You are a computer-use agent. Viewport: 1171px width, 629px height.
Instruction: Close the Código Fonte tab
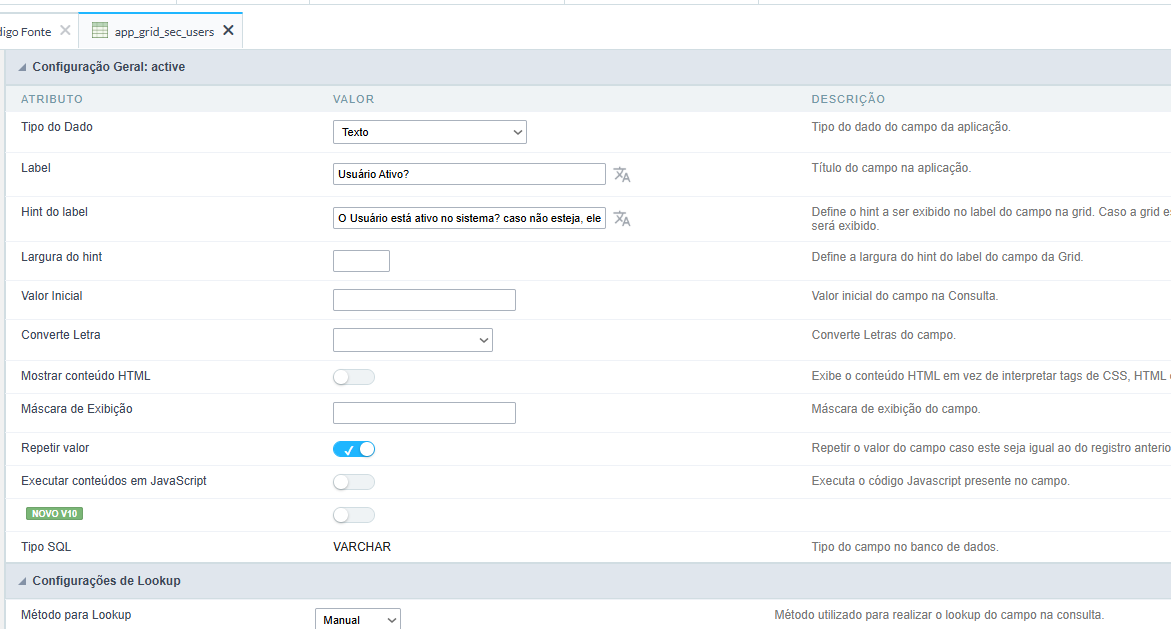click(x=65, y=31)
